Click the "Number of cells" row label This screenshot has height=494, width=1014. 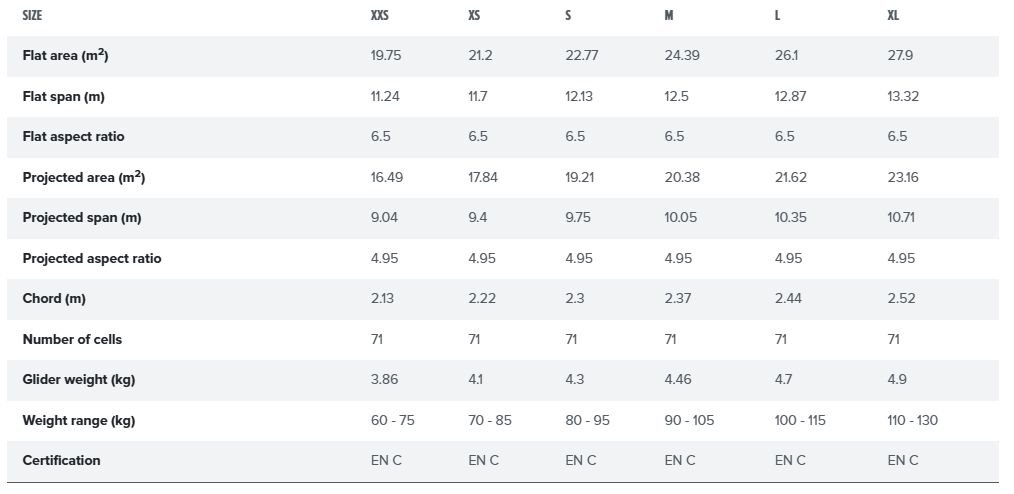coord(72,339)
